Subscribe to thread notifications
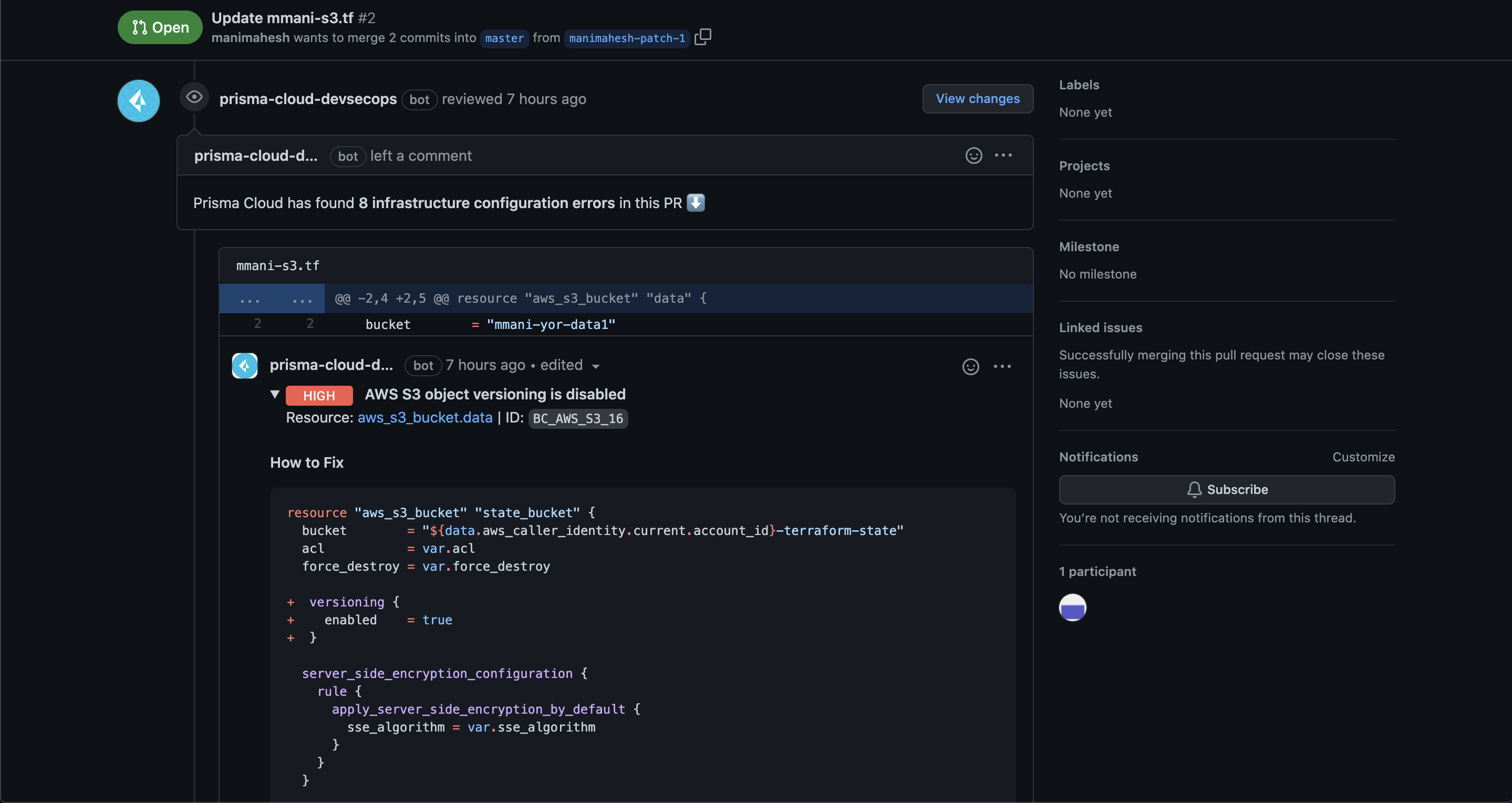Image resolution: width=1512 pixels, height=803 pixels. point(1226,490)
